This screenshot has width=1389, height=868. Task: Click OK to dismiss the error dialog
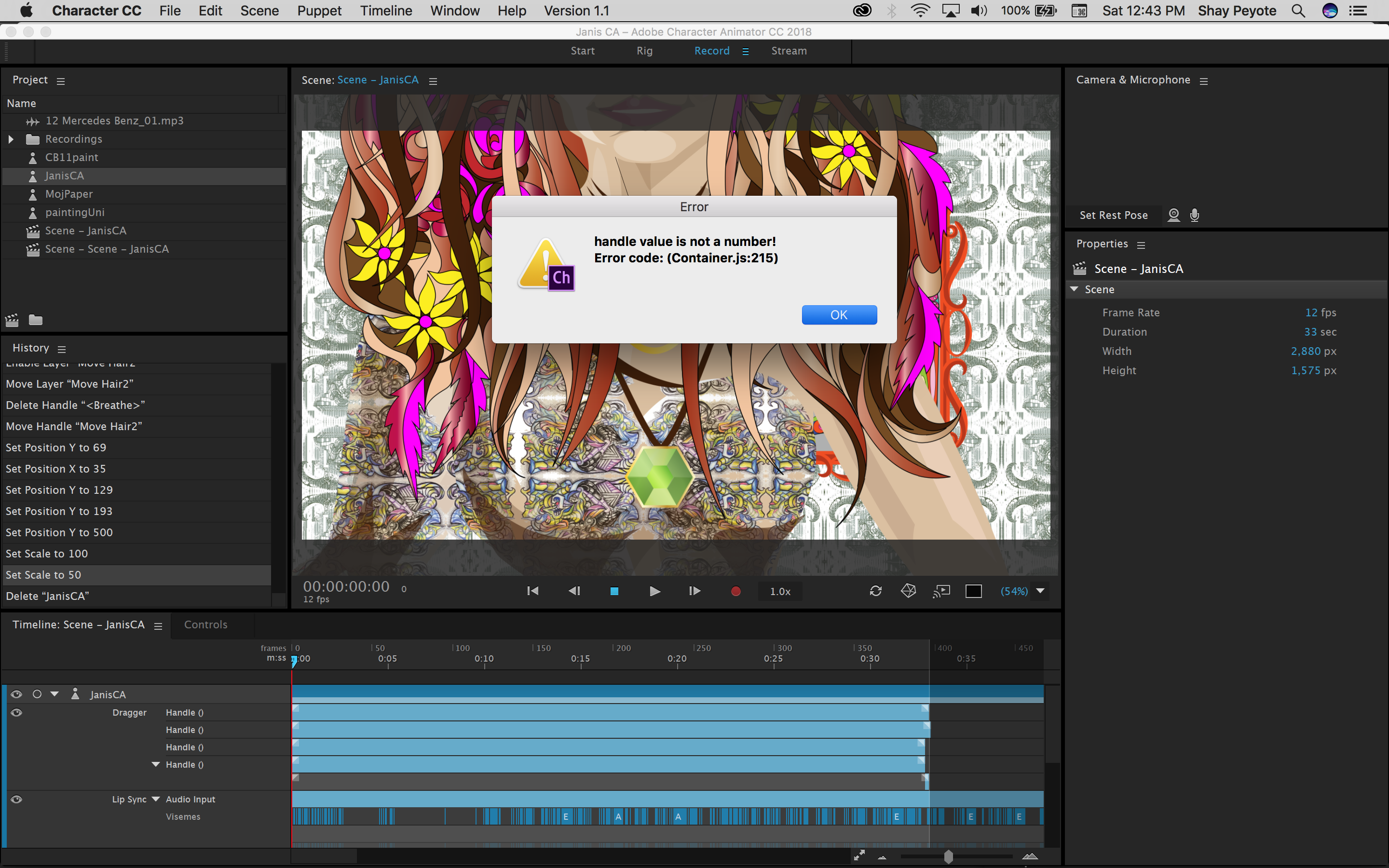pos(838,314)
